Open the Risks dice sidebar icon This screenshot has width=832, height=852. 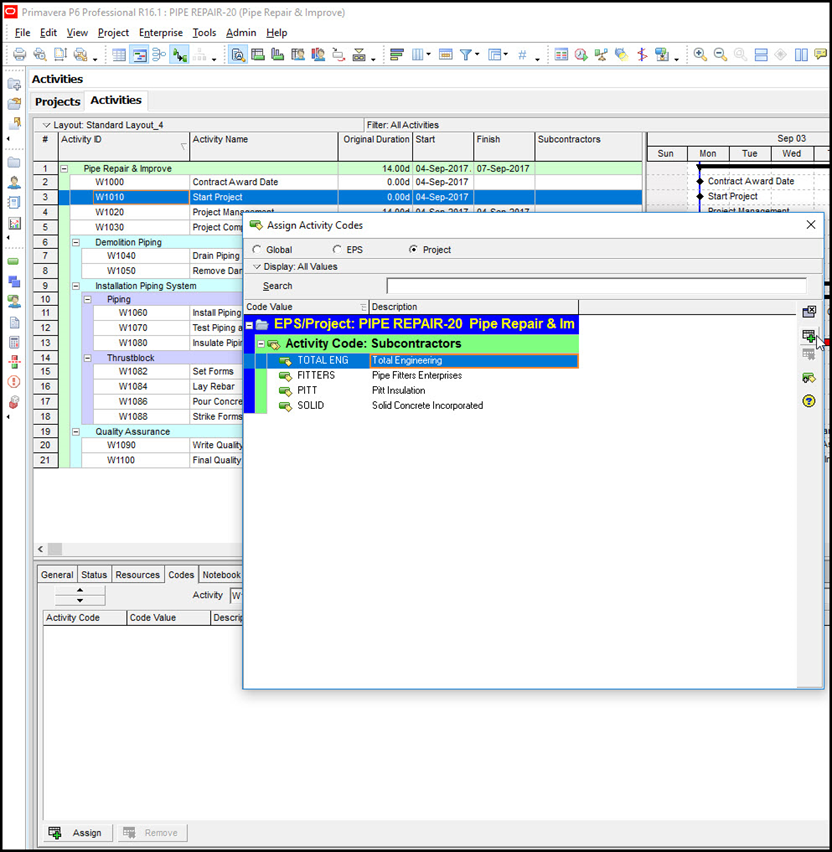click(14, 402)
